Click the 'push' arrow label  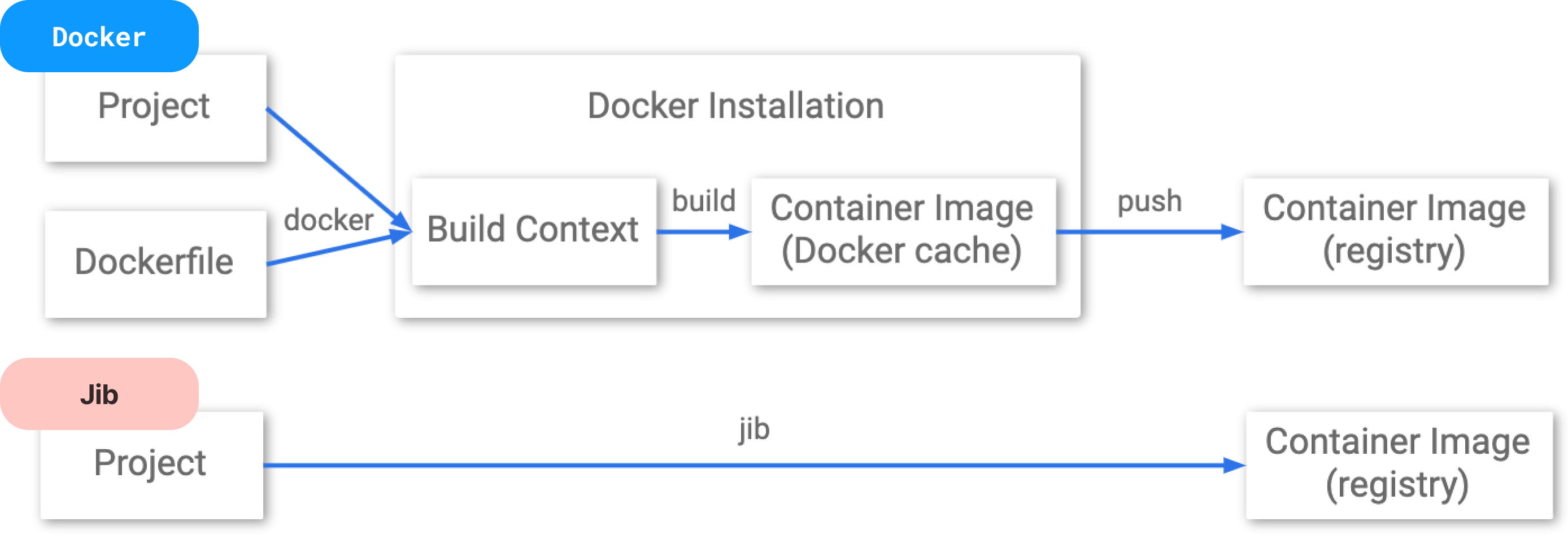[x=1149, y=201]
